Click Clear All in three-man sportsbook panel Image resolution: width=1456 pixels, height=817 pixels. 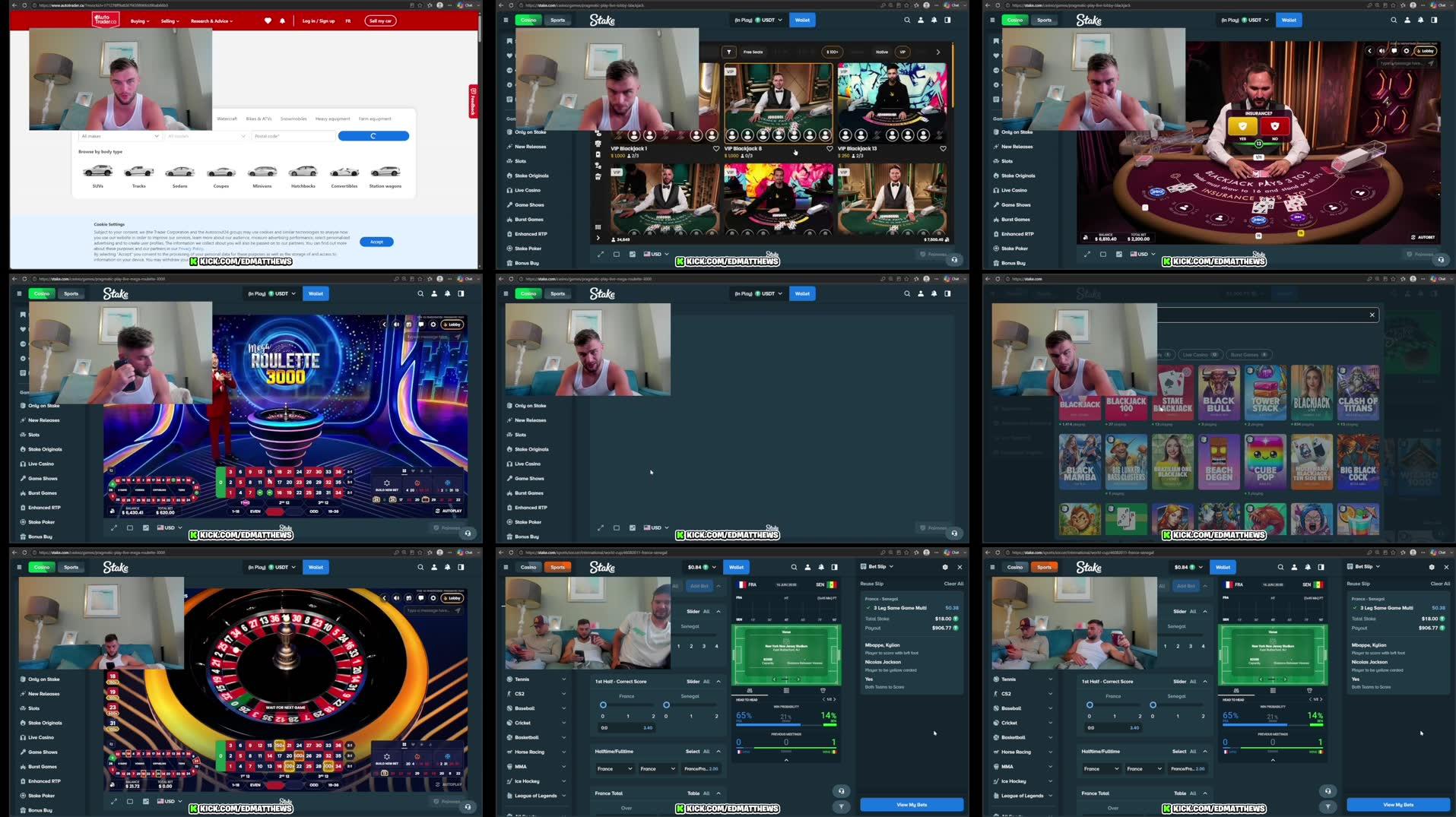[953, 584]
